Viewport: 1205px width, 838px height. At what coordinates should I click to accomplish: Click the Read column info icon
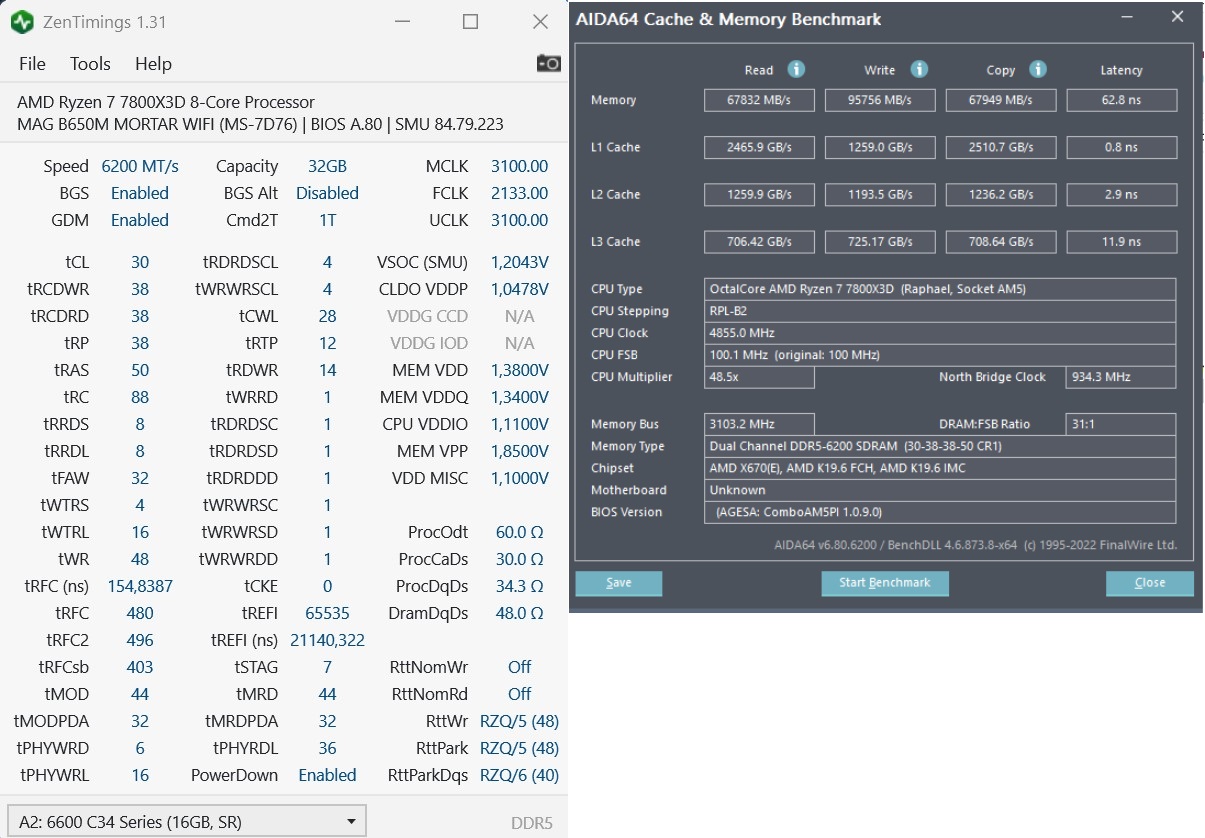point(796,69)
